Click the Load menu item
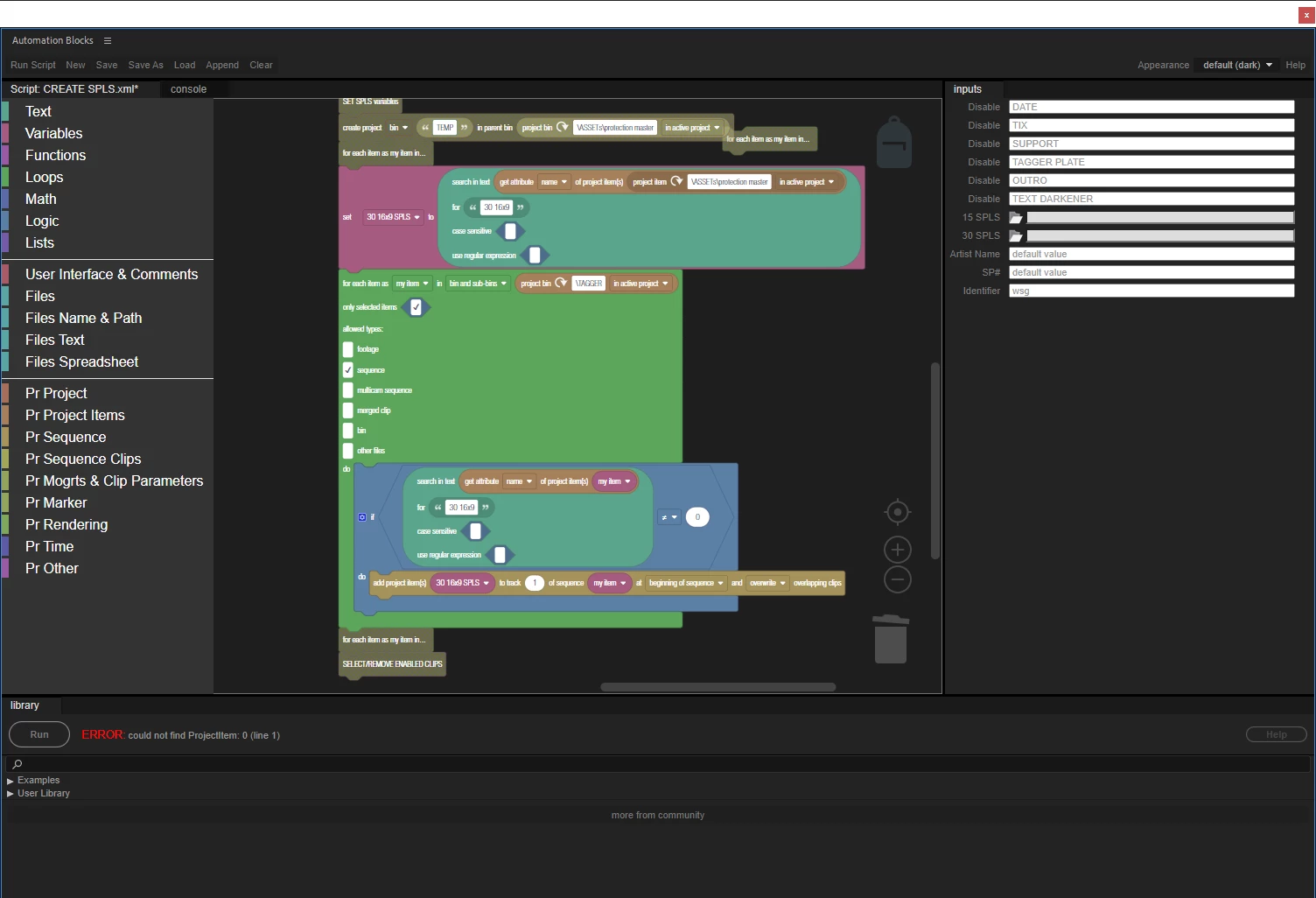 click(185, 65)
